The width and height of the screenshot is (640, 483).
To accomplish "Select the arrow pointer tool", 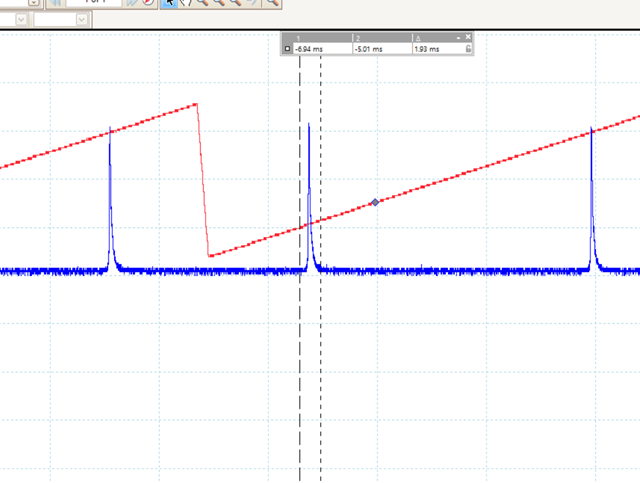I will click(169, 2).
